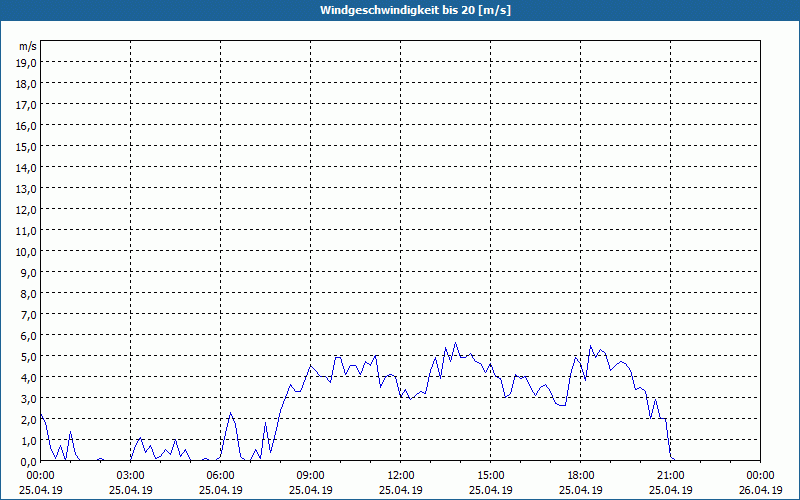Click the 19,0 y-axis label

pyautogui.click(x=26, y=63)
